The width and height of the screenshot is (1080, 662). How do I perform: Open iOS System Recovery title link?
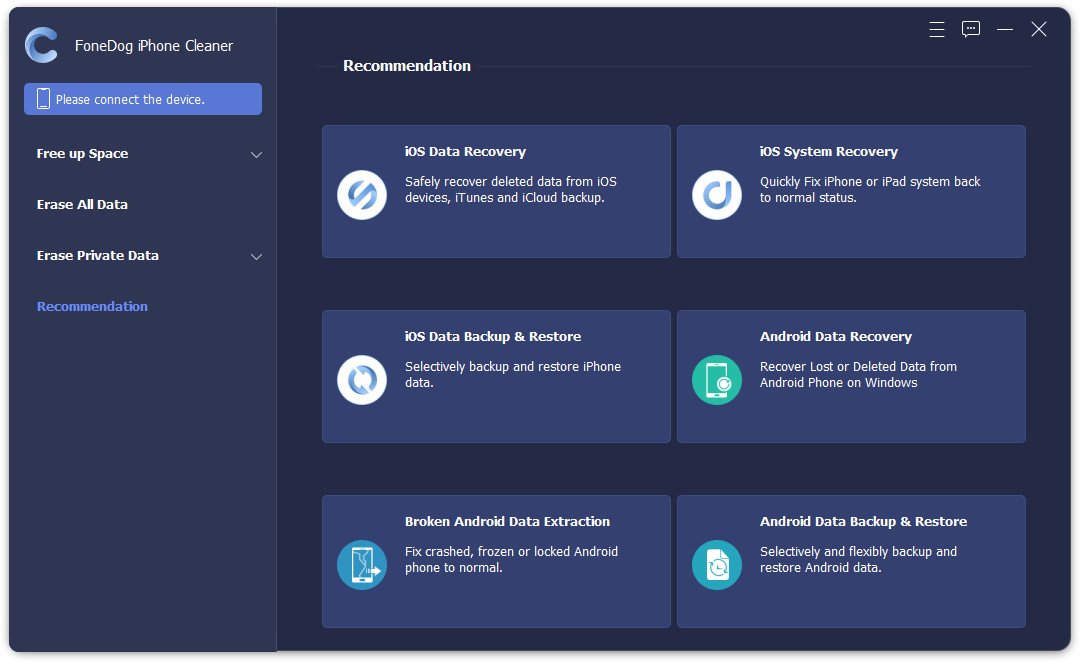(829, 152)
